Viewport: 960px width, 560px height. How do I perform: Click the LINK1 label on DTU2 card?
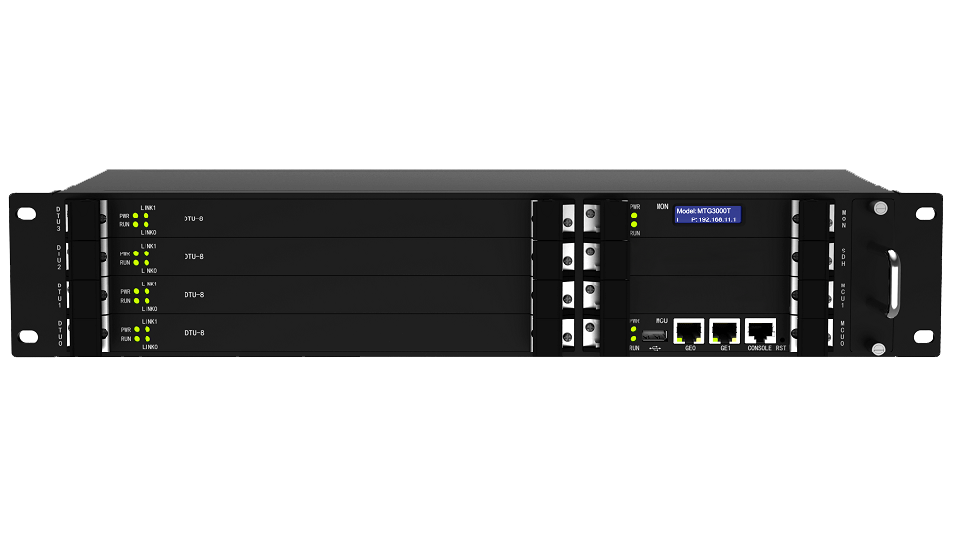[149, 246]
